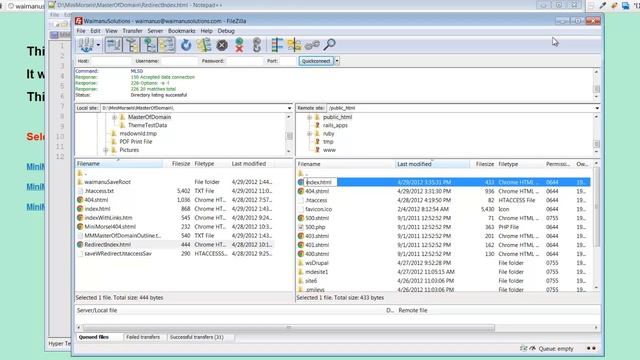Click Chrome icon beside local RedirectIndex.html
Viewport: 640px width, 360px height.
(x=80, y=244)
